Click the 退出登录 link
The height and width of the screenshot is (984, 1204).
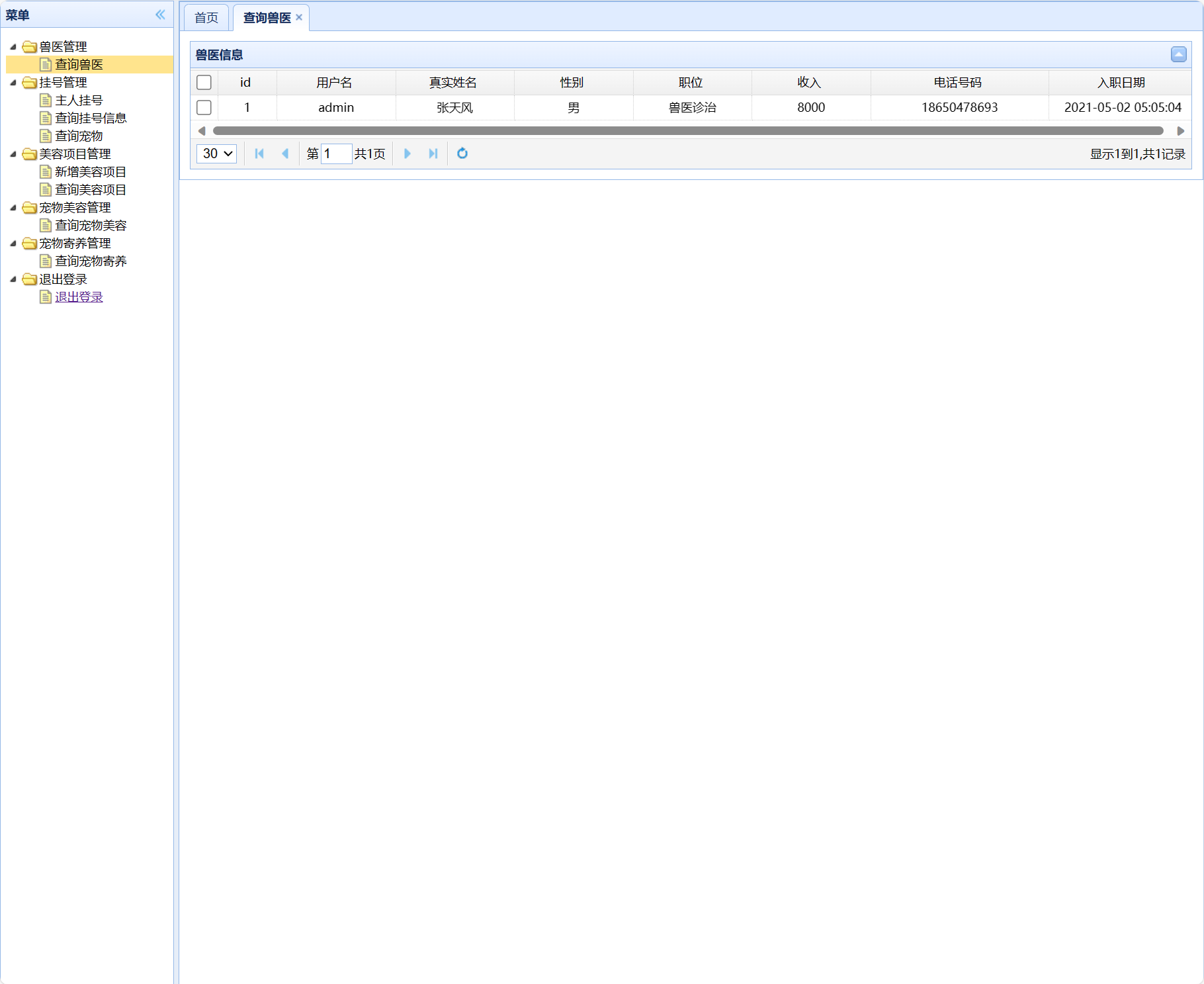point(79,297)
